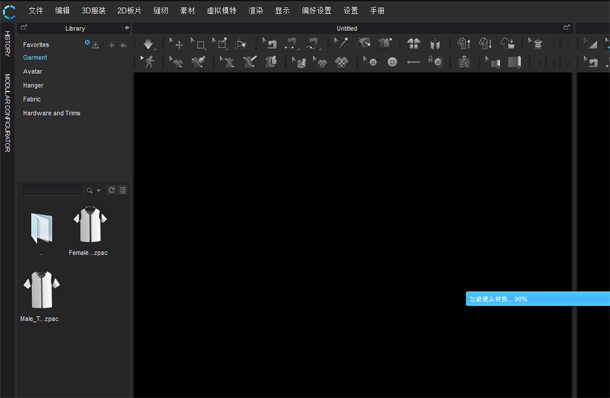Refresh the library file list
Viewport: 610px width, 398px height.
point(111,190)
